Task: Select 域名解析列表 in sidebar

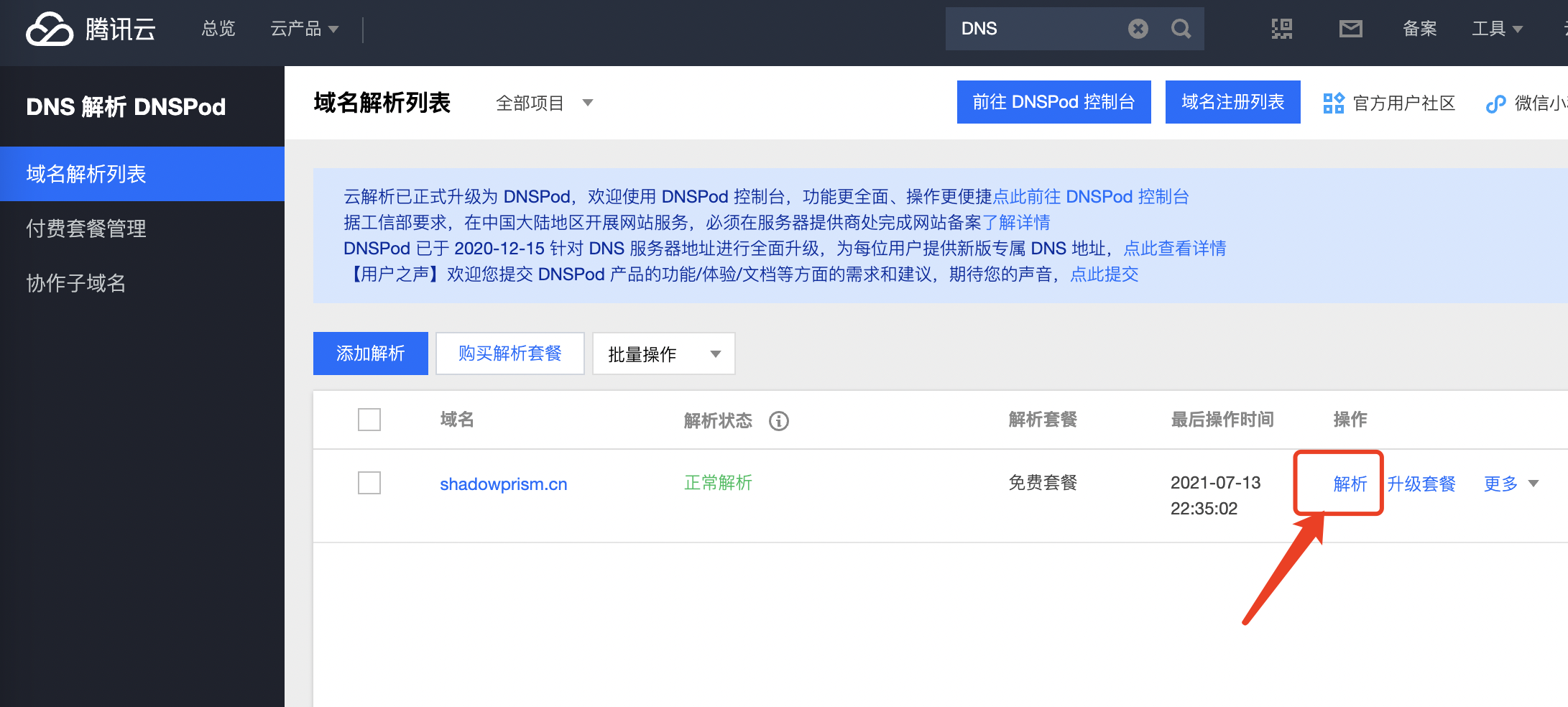Action: coord(142,174)
